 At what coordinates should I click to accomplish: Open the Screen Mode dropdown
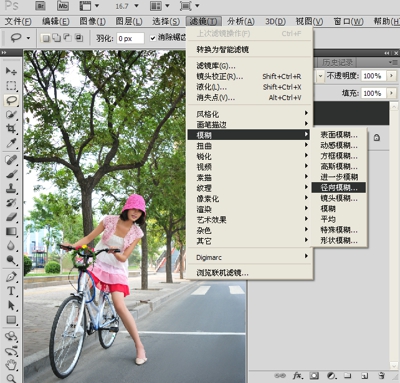(x=197, y=6)
